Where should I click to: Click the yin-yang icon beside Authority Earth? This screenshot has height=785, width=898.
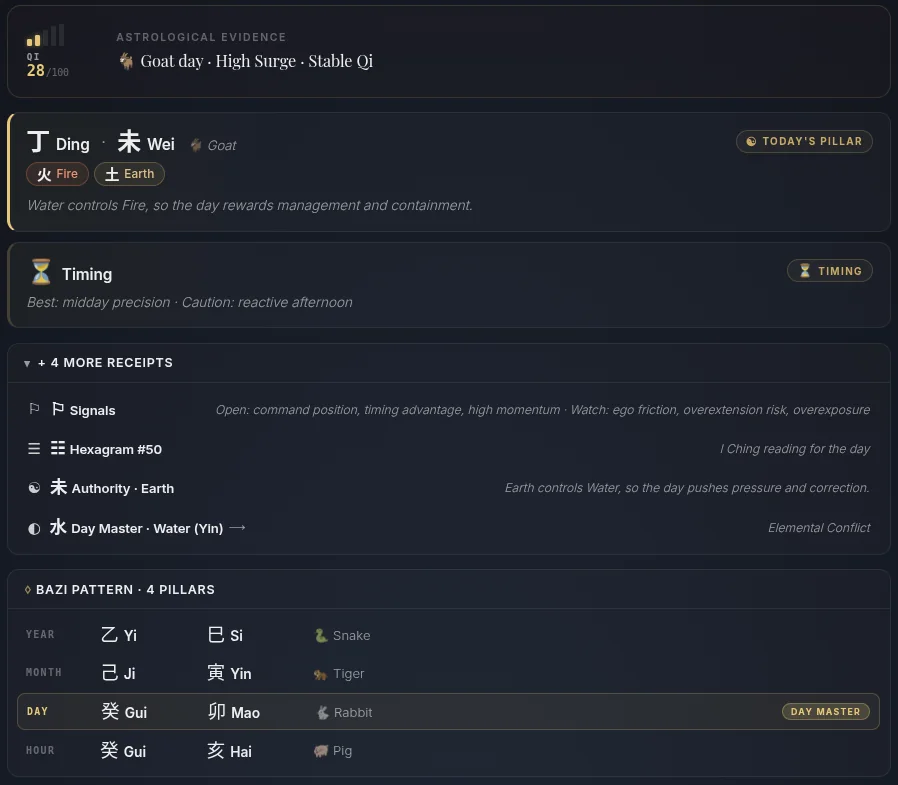(34, 488)
